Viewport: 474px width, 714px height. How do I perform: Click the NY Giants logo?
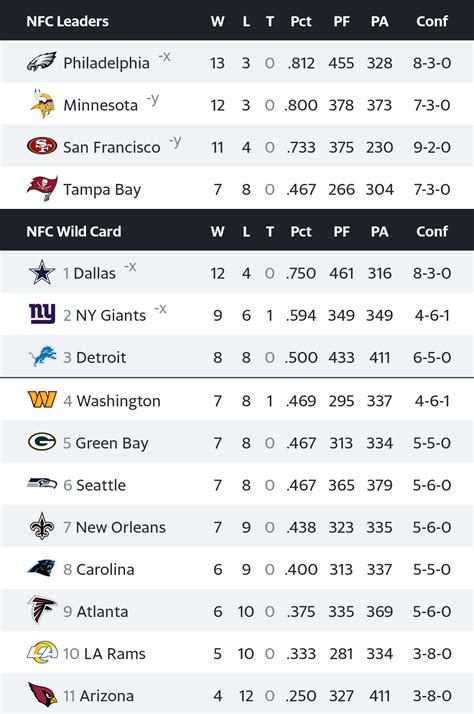point(42,314)
